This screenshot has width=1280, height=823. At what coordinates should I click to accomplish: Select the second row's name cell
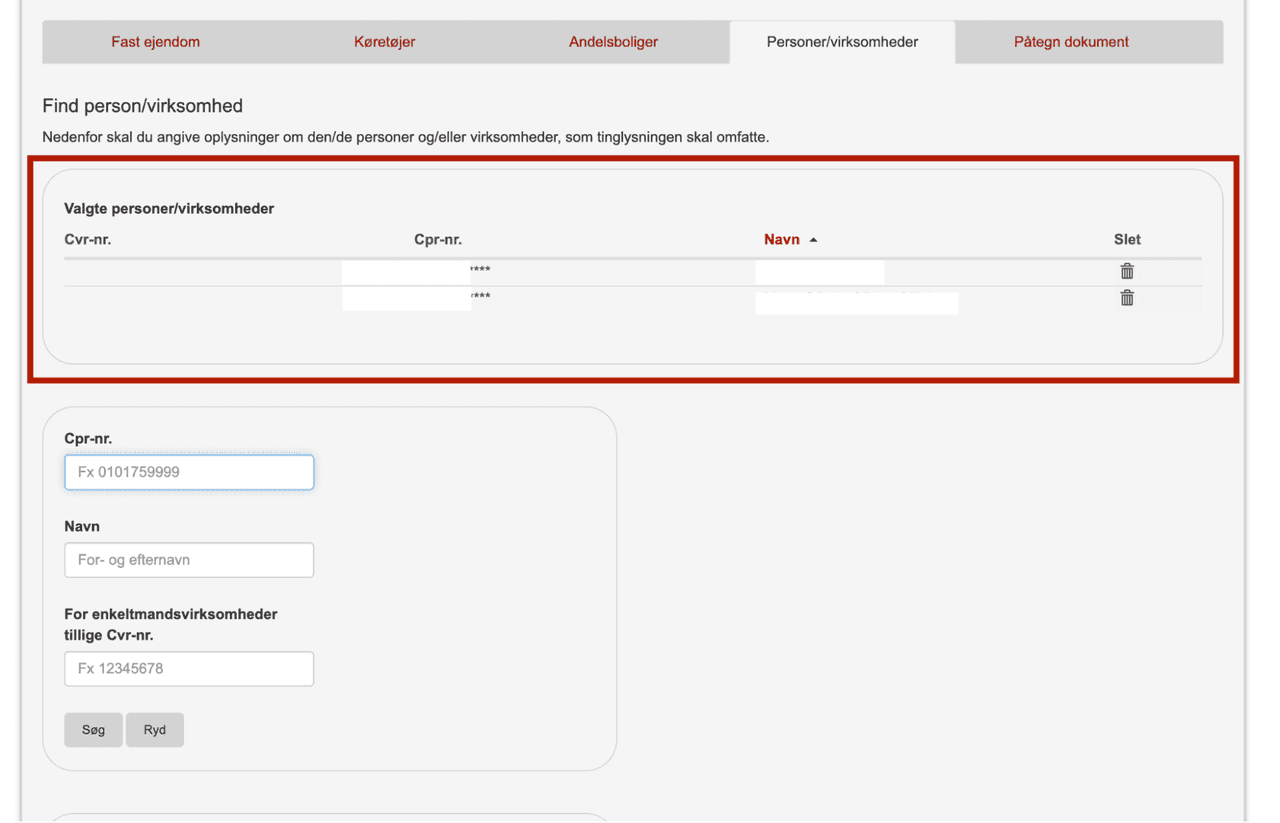pyautogui.click(x=856, y=301)
